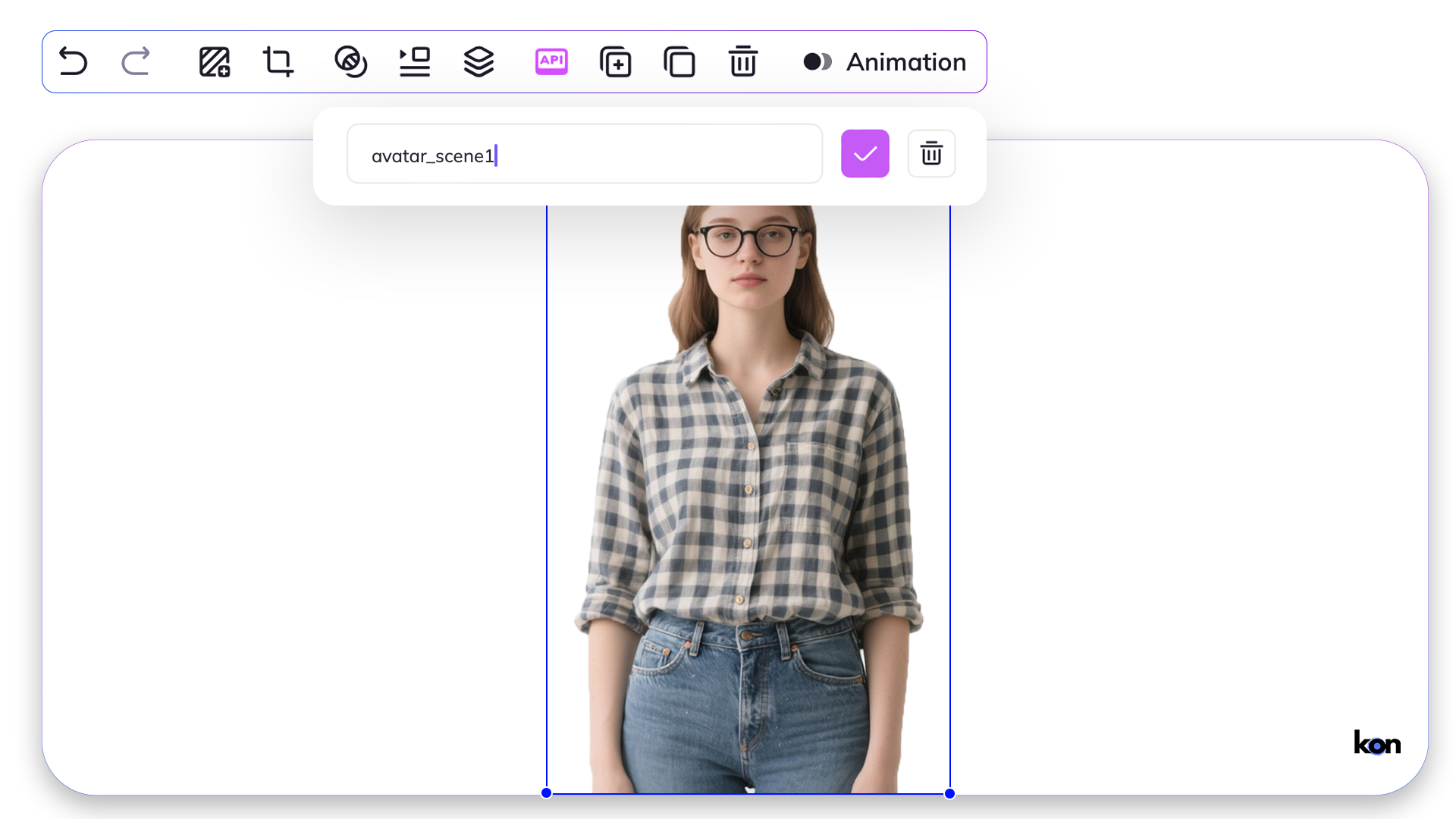The image size is (1456, 819).
Task: Click the Animation label text
Action: pyautogui.click(x=906, y=62)
